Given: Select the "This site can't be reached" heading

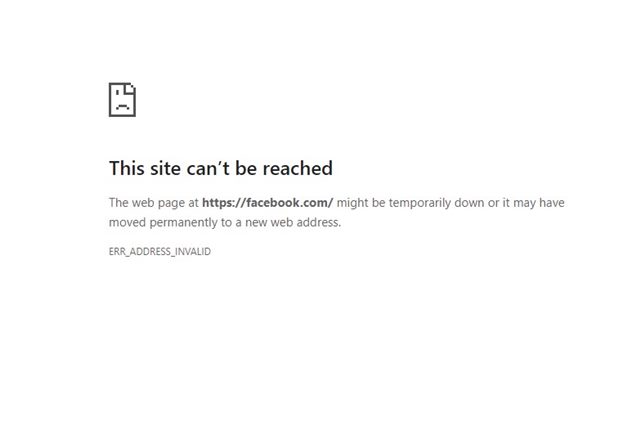Looking at the screenshot, I should (x=221, y=168).
